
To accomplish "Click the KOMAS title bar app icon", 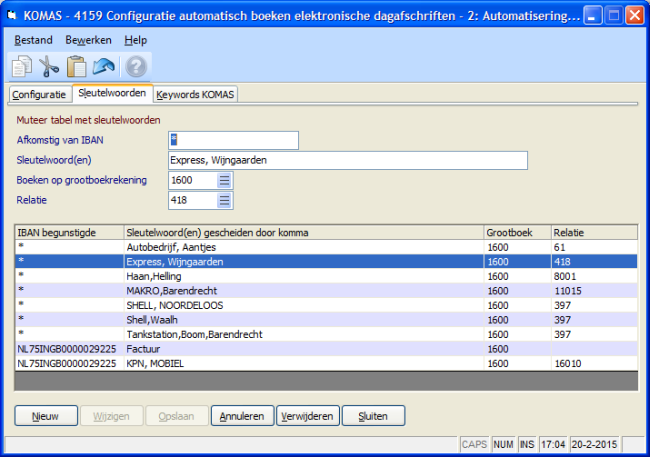I will pos(12,16).
